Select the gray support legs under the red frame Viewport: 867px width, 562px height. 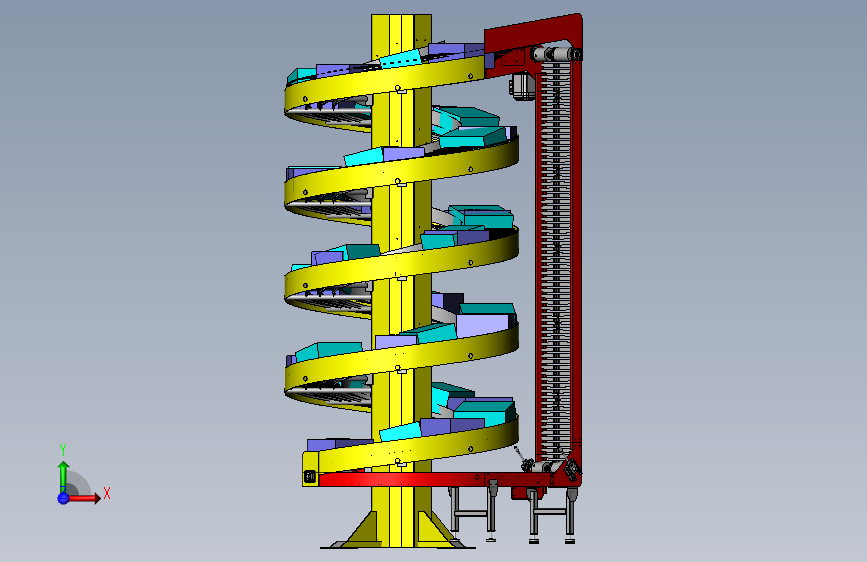(511, 514)
